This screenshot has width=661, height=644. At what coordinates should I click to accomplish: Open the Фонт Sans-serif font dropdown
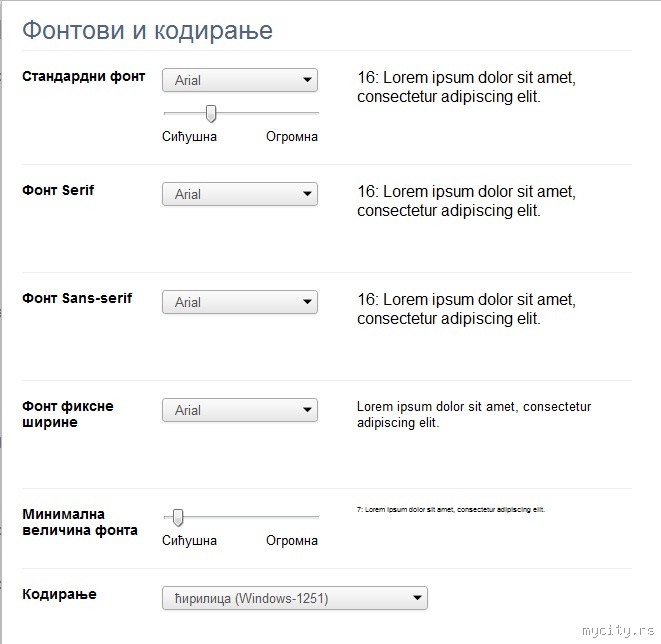click(x=239, y=302)
